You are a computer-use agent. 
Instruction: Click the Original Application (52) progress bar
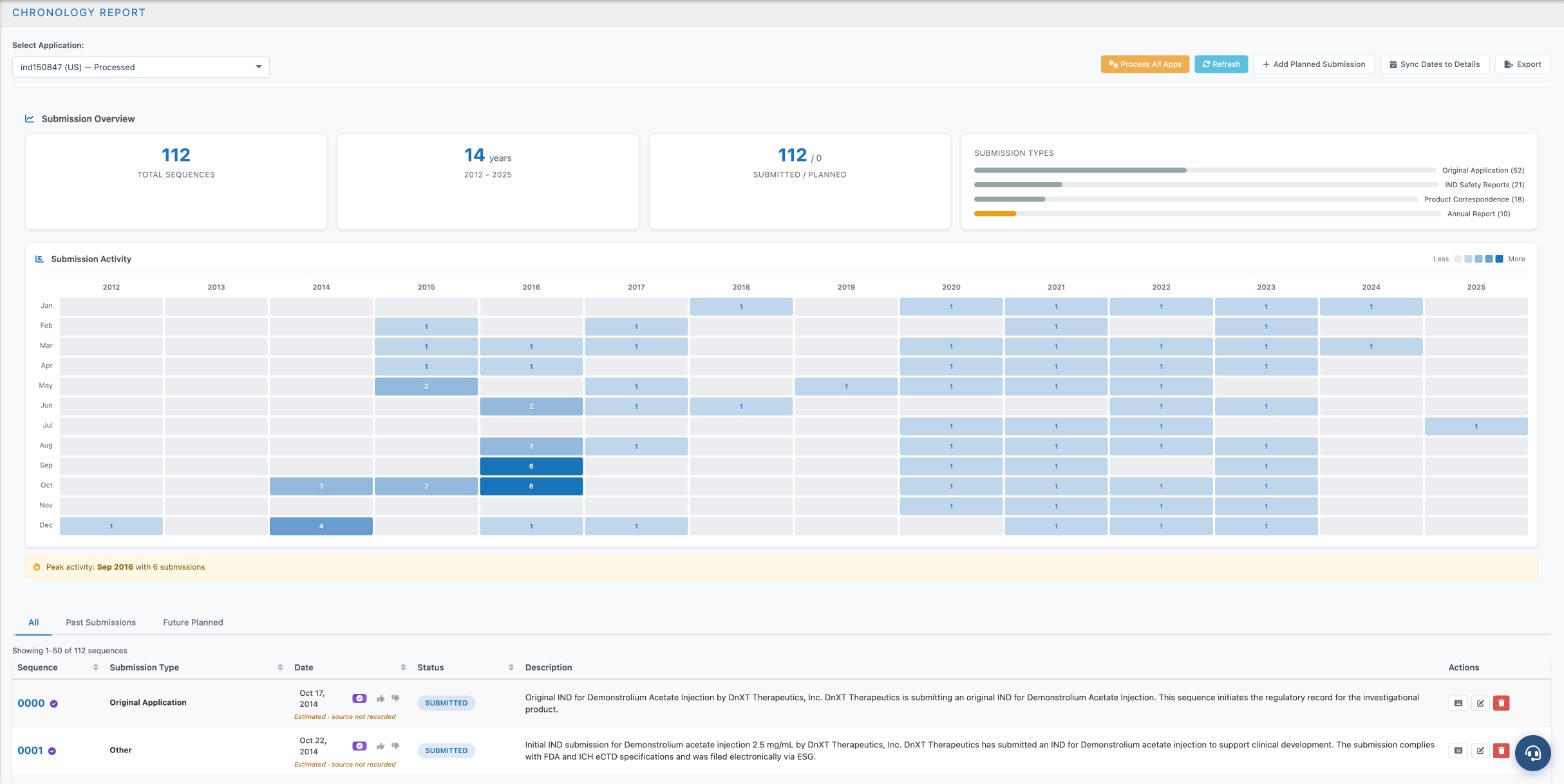1204,170
